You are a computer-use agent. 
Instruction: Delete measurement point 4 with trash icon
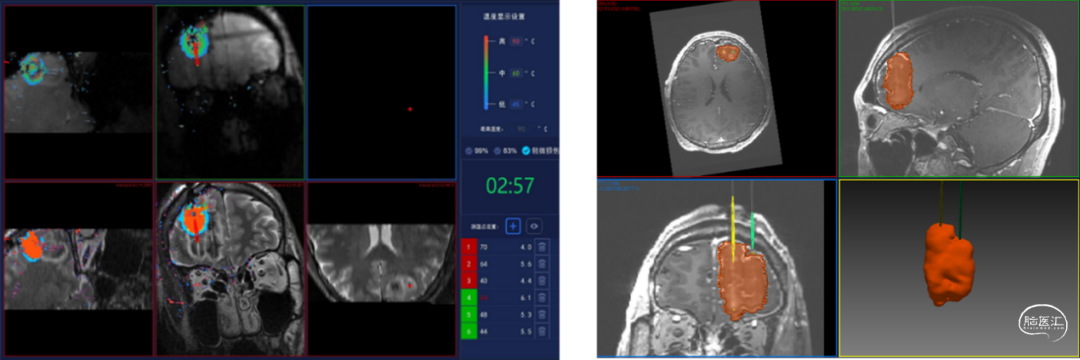coord(542,298)
